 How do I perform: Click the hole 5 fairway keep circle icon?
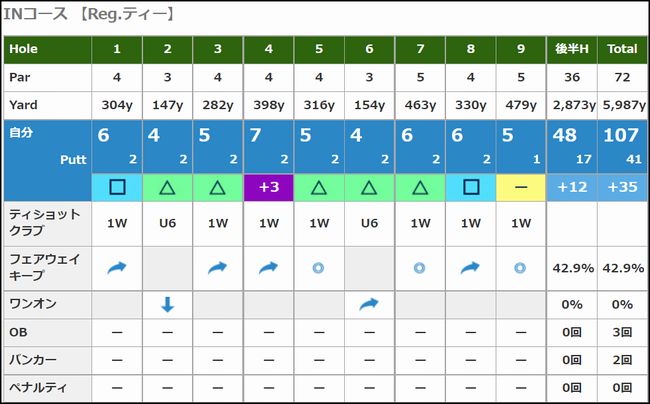(319, 268)
